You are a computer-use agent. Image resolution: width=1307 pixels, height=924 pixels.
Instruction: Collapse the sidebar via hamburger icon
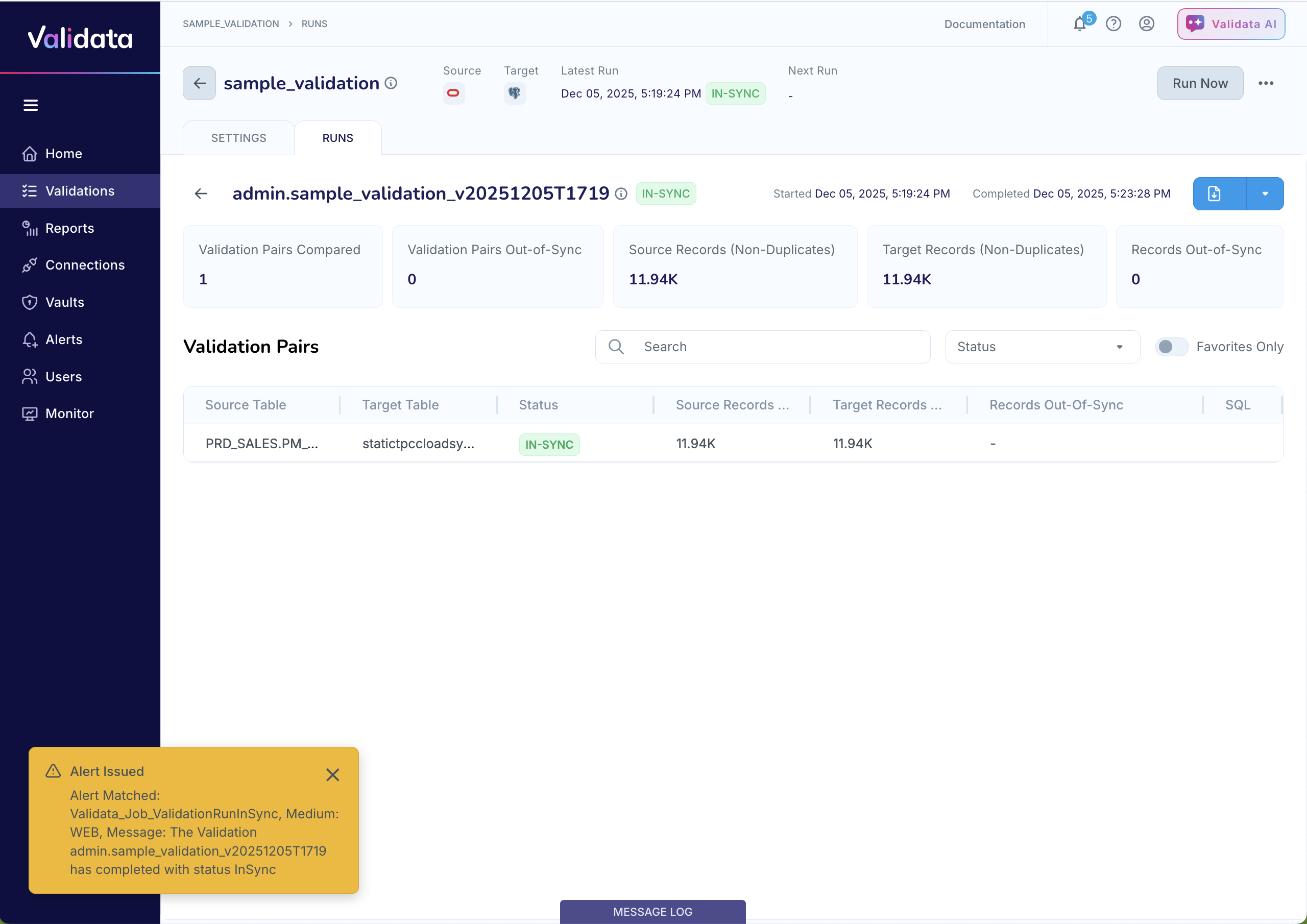[30, 105]
